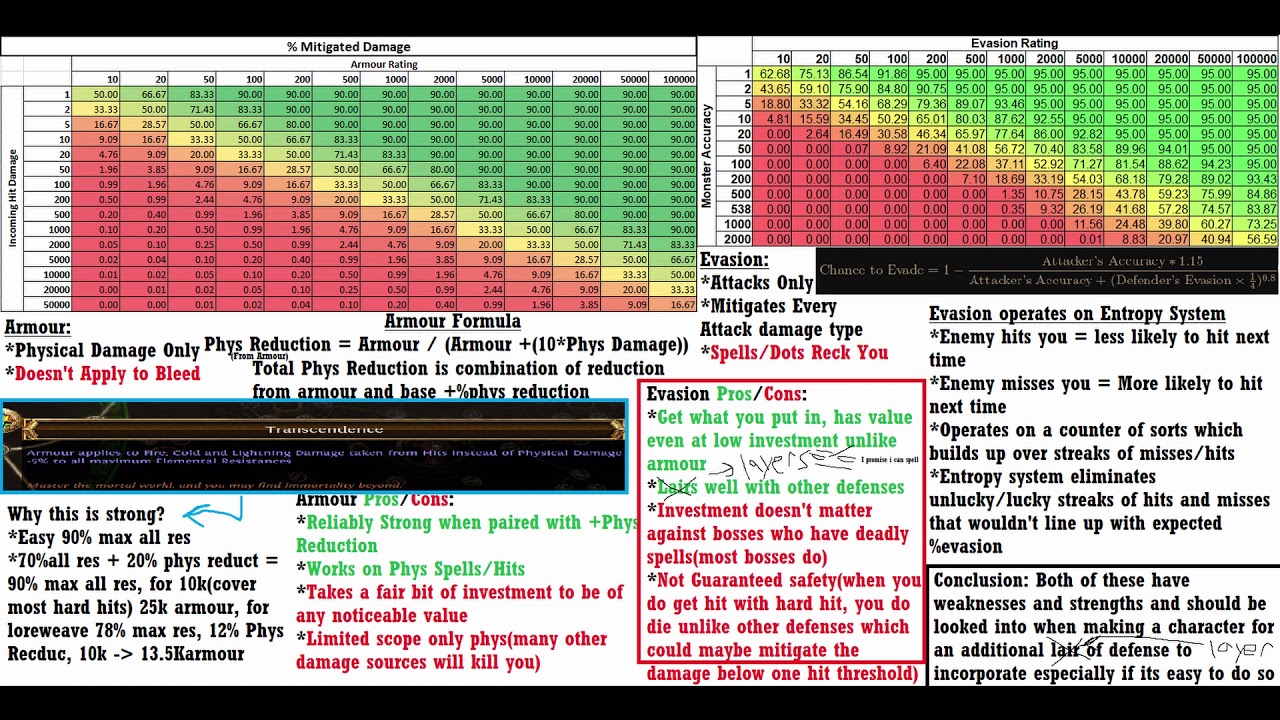Screen dimensions: 1280x720
Task: Select the '*Attacks Only' note
Action: click(x=757, y=283)
